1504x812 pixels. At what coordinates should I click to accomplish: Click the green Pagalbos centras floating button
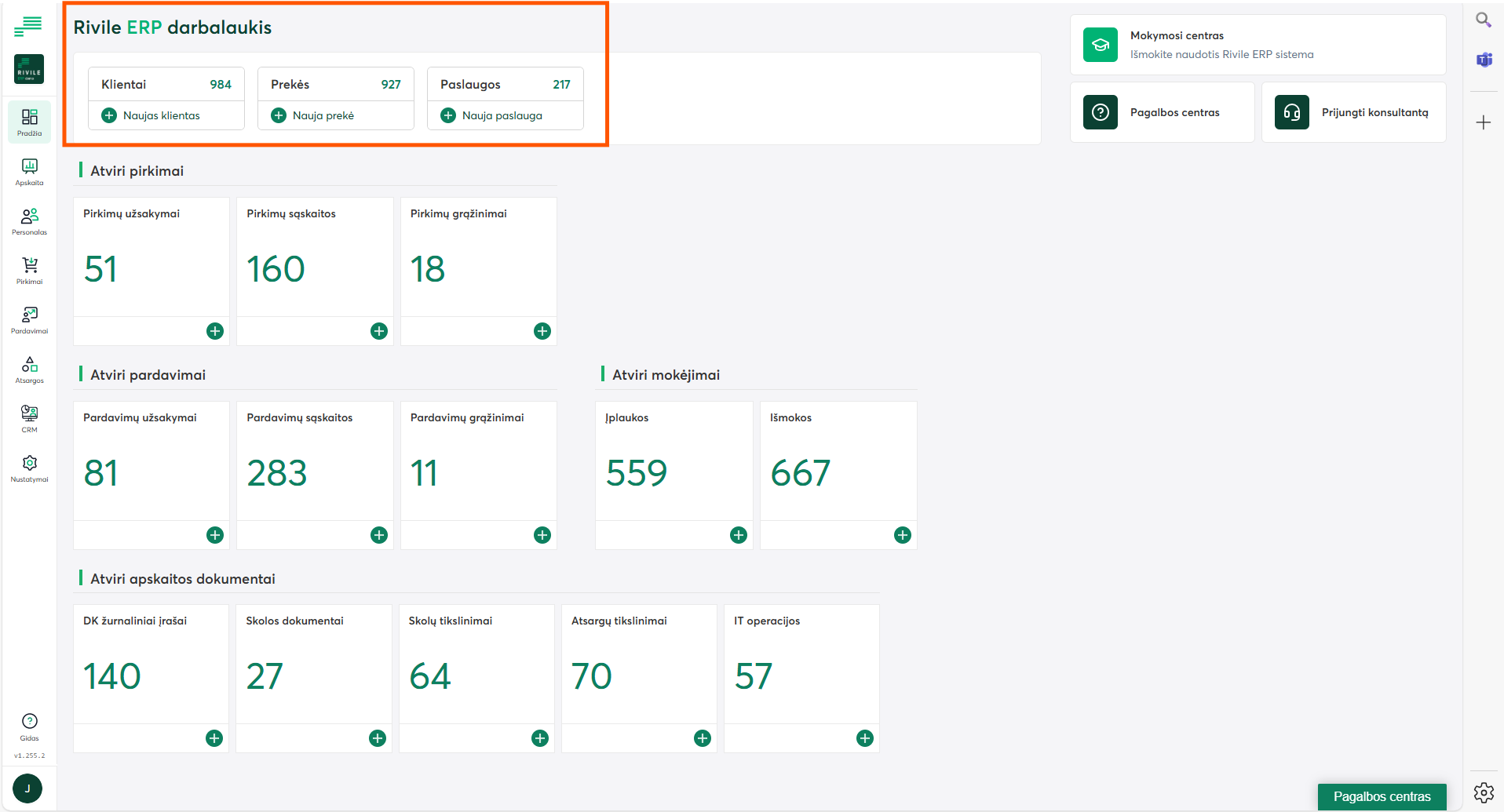(x=1382, y=796)
